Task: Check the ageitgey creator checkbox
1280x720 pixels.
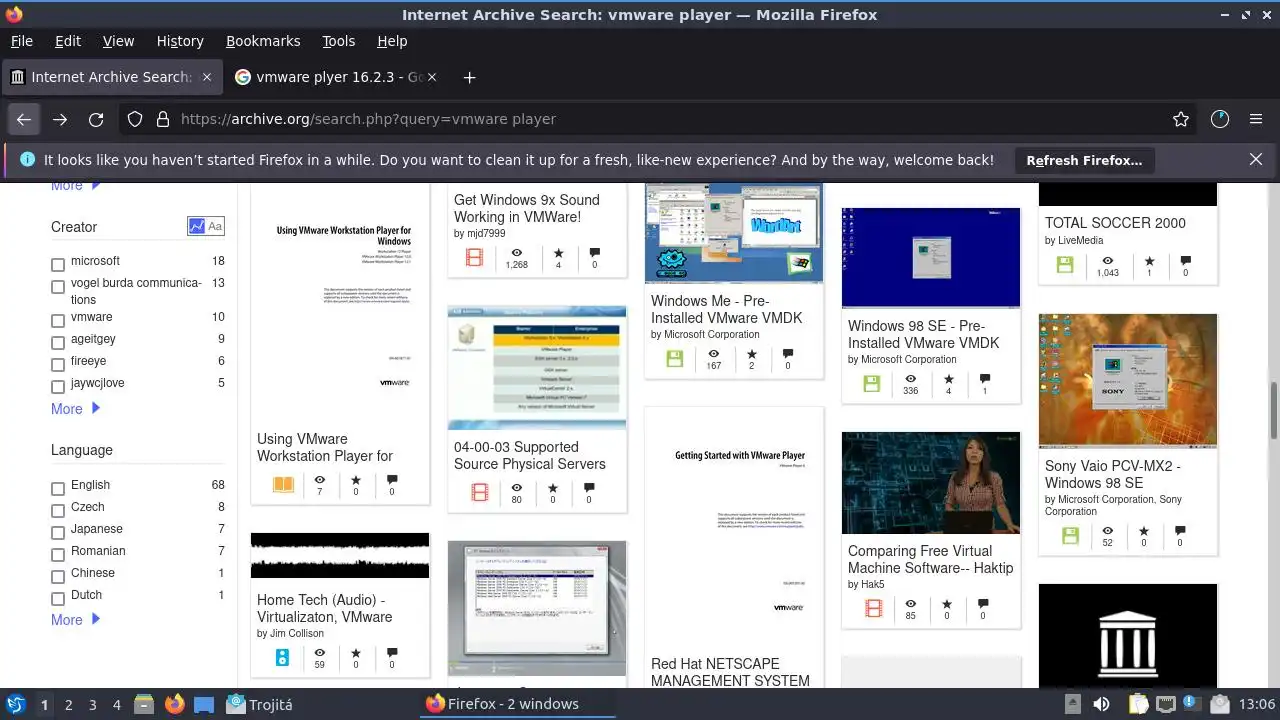Action: [x=58, y=343]
